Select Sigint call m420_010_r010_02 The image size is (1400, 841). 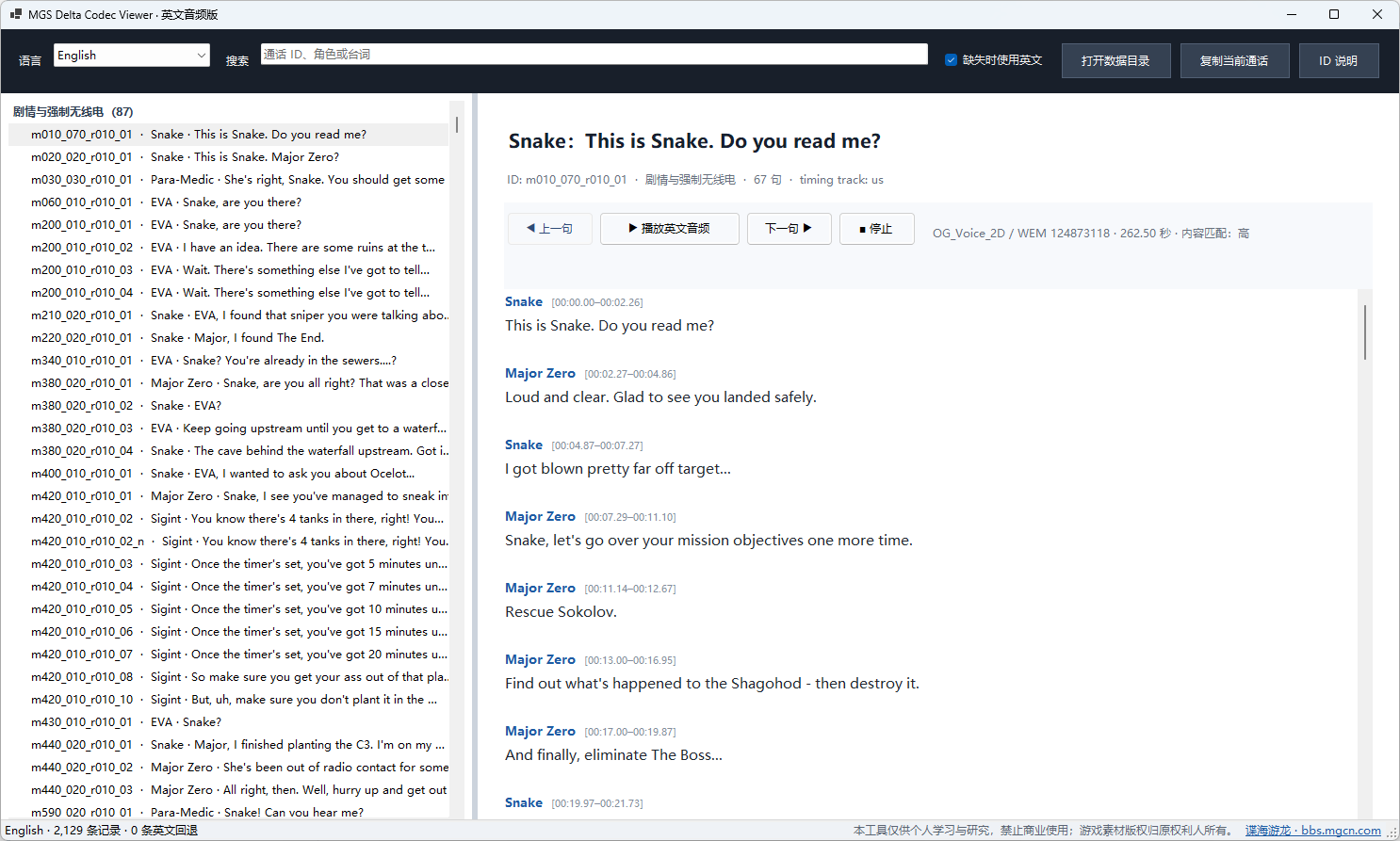point(229,519)
